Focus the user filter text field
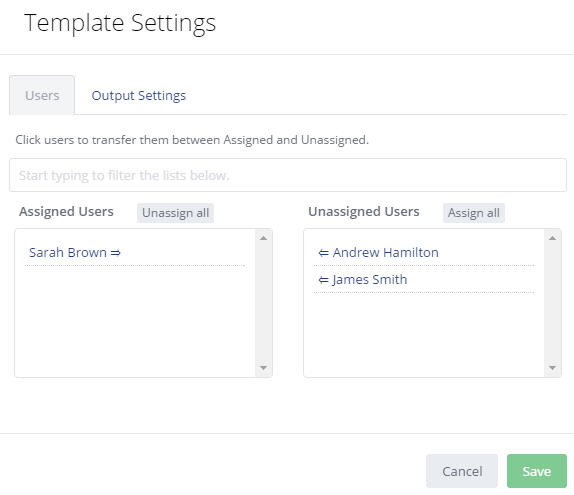This screenshot has height=495, width=574. pos(288,175)
